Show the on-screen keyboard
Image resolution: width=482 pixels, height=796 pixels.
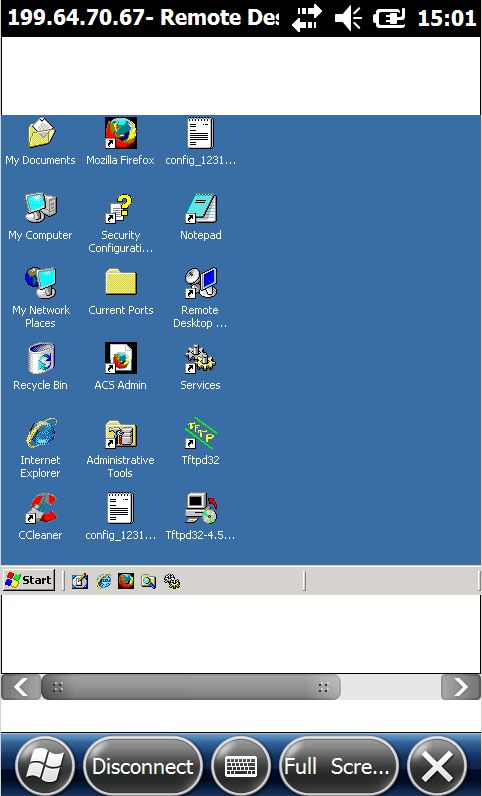241,767
